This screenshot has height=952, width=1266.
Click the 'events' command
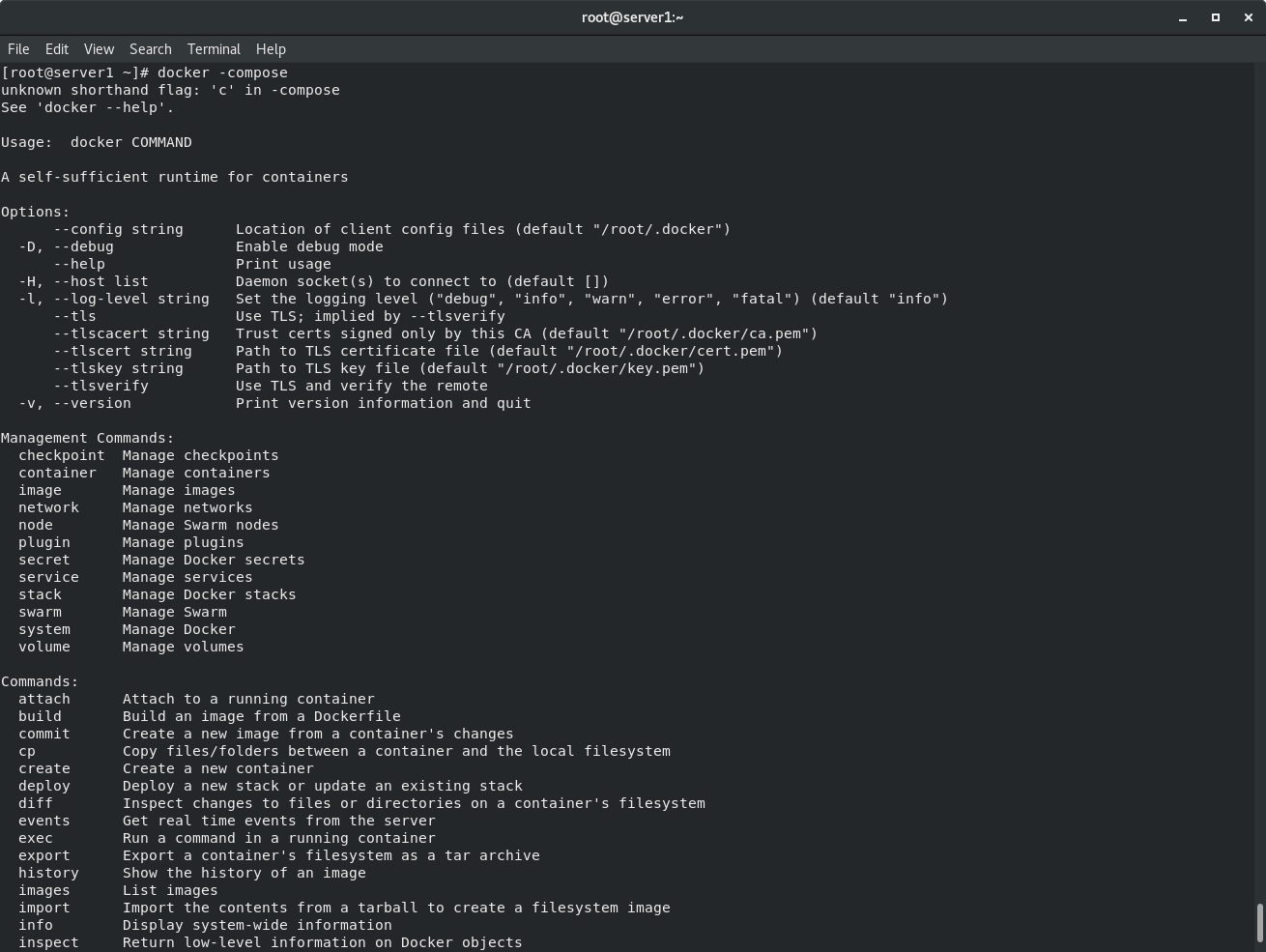(x=44, y=821)
